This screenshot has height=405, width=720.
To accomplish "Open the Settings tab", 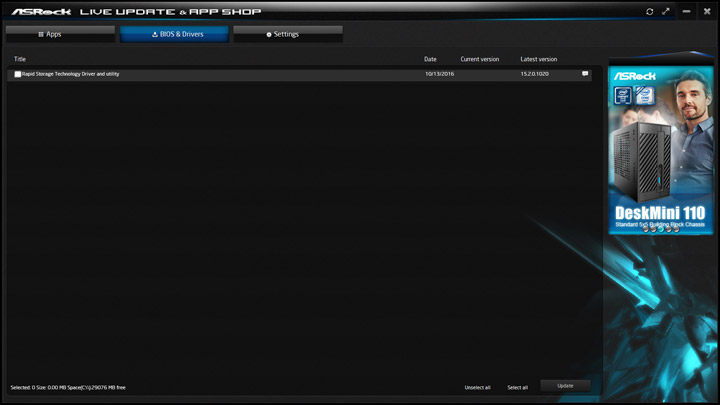I will pos(288,34).
